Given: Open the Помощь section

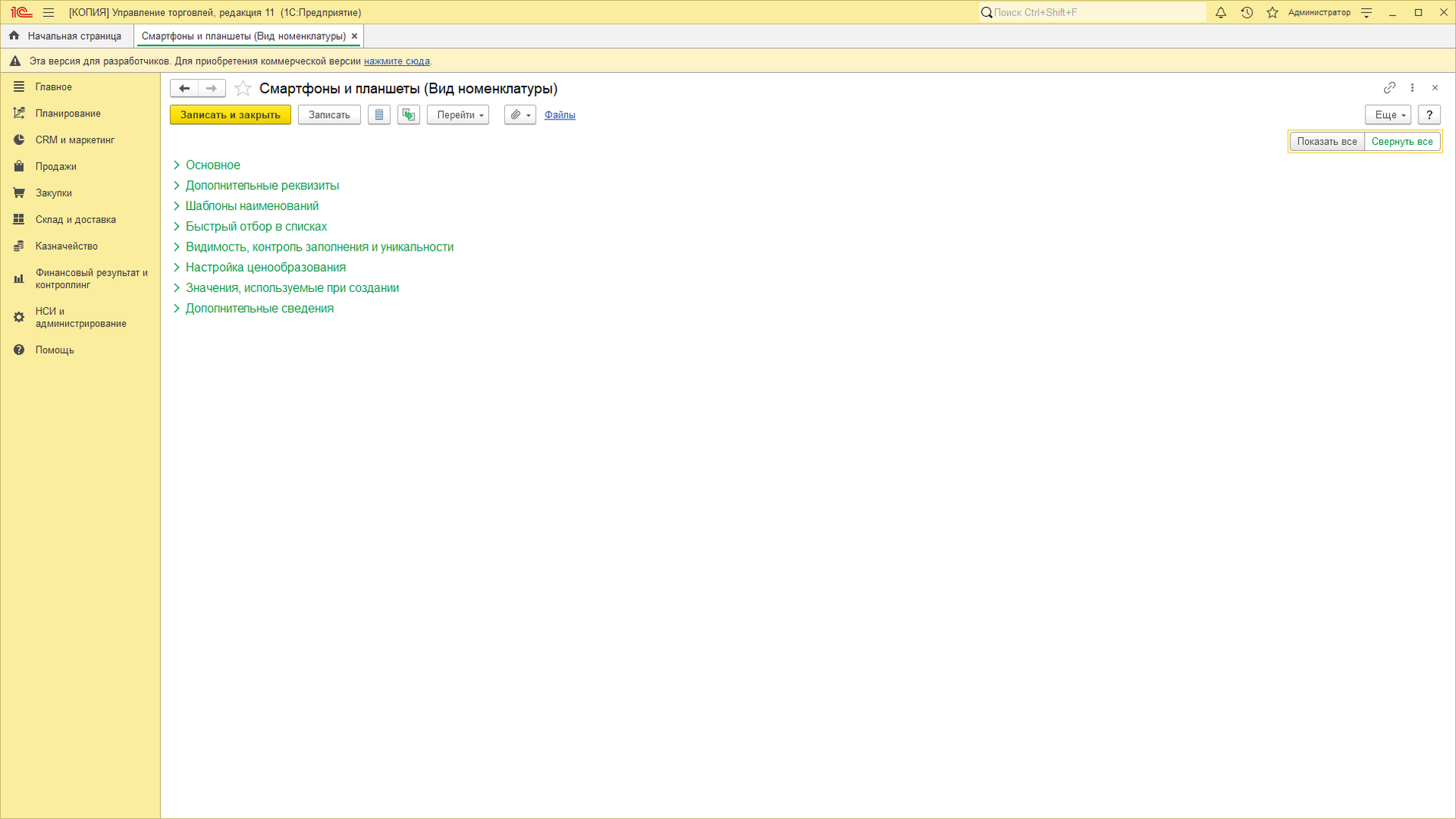Looking at the screenshot, I should pyautogui.click(x=80, y=350).
